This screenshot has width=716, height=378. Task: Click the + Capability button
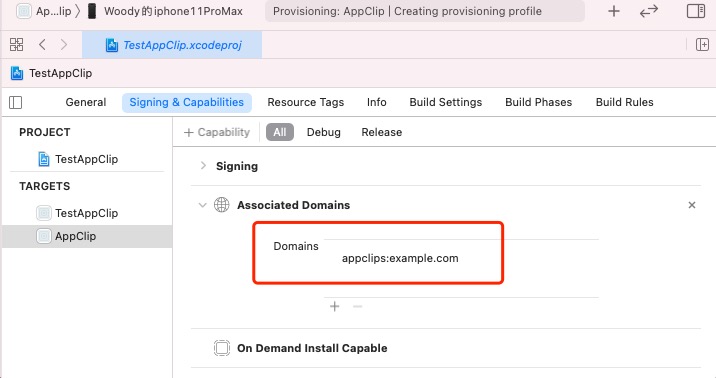[x=217, y=132]
